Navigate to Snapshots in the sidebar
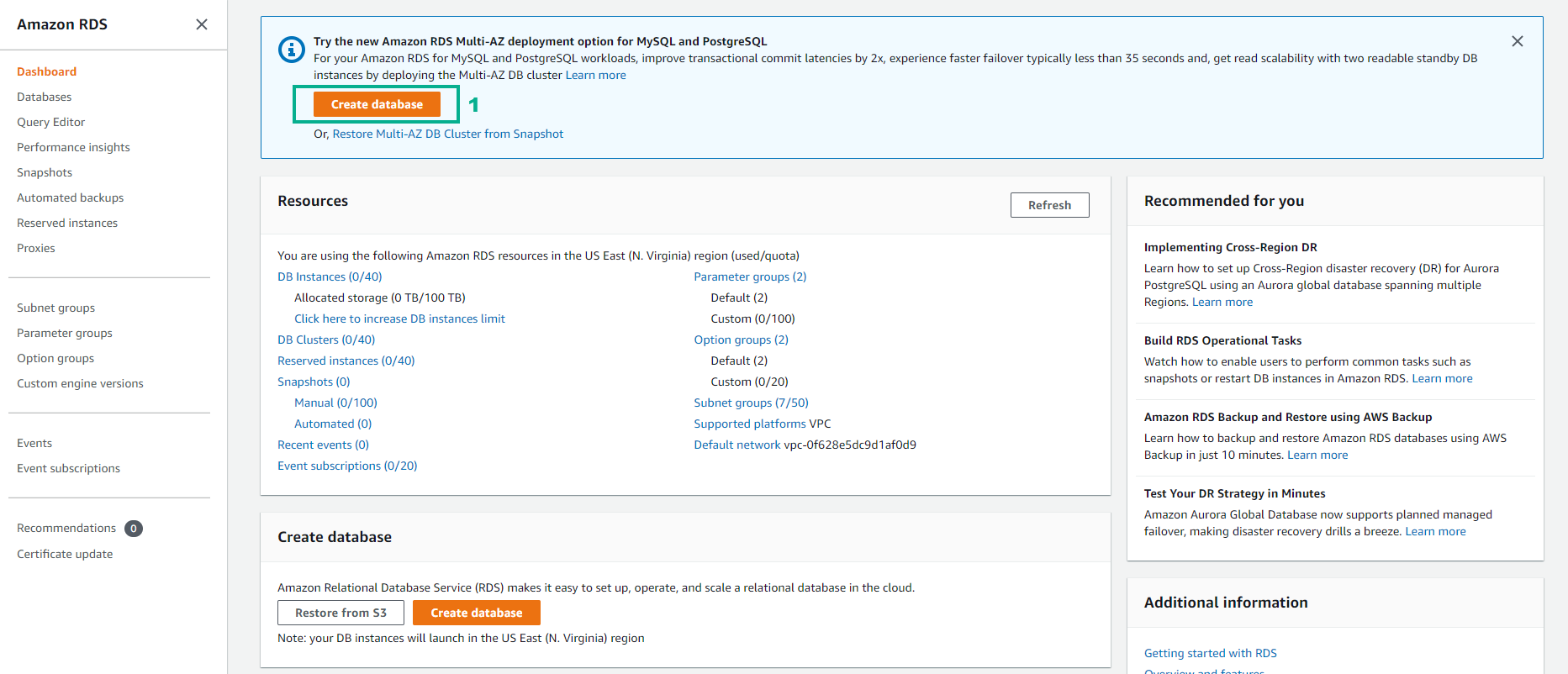Image resolution: width=1568 pixels, height=674 pixels. click(x=45, y=172)
